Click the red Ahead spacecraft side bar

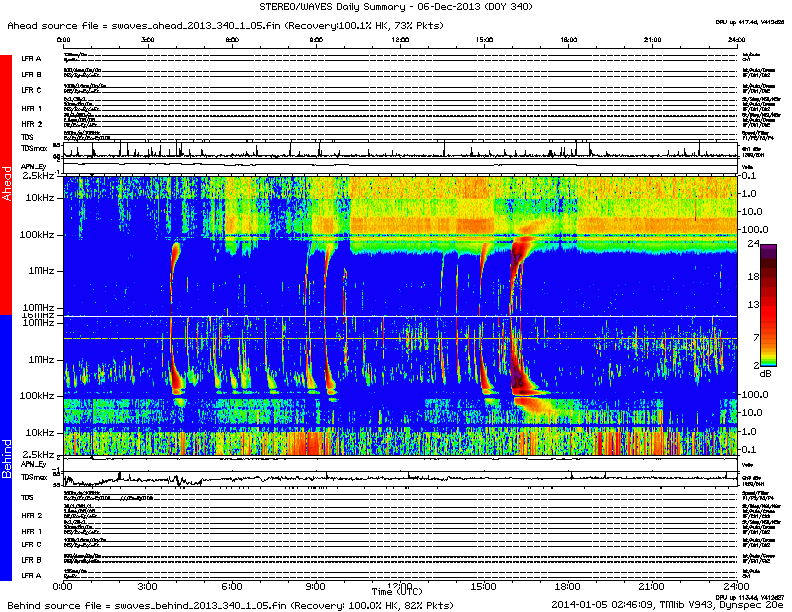coord(7,185)
